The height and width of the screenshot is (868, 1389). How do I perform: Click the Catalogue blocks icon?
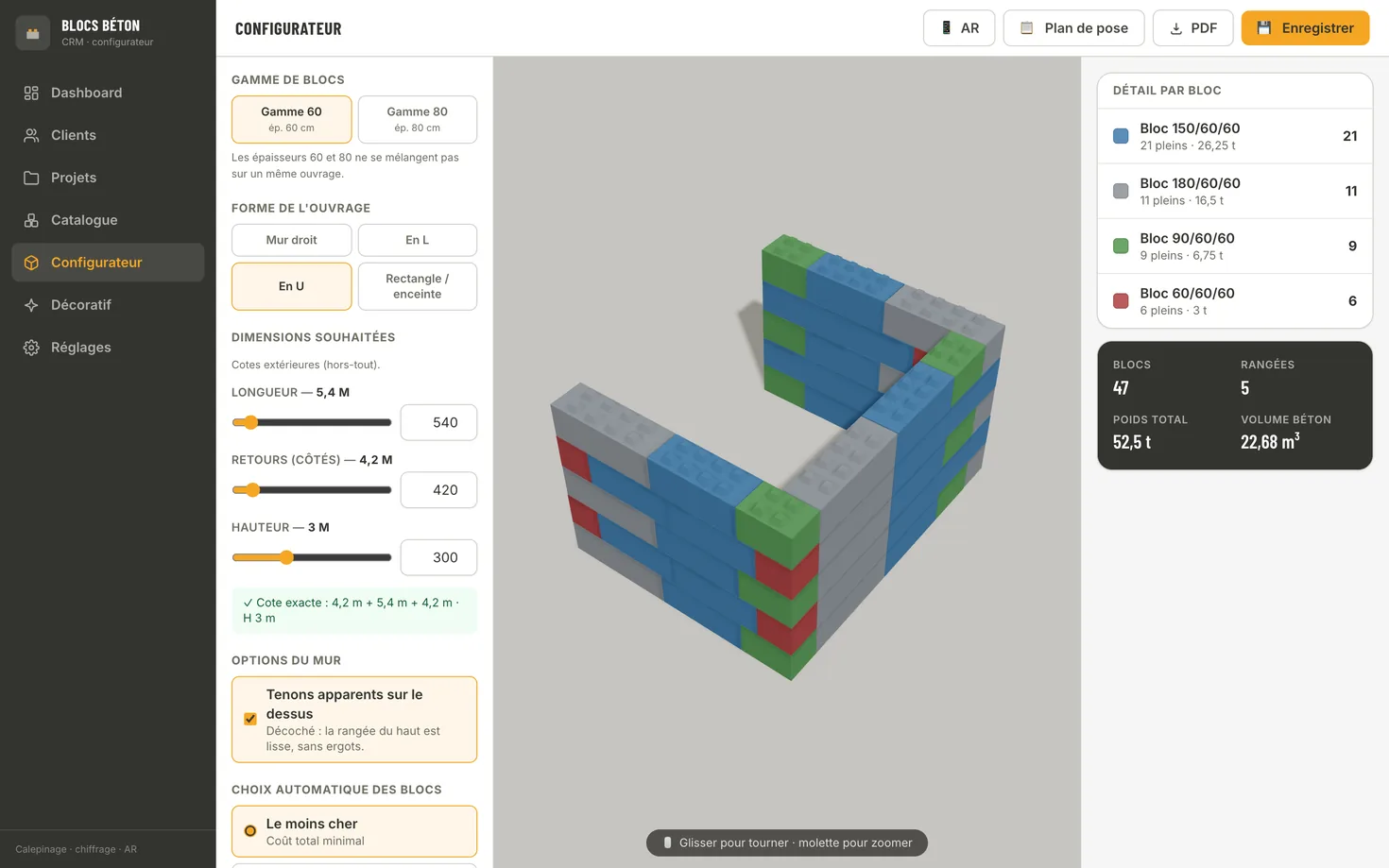(x=31, y=220)
